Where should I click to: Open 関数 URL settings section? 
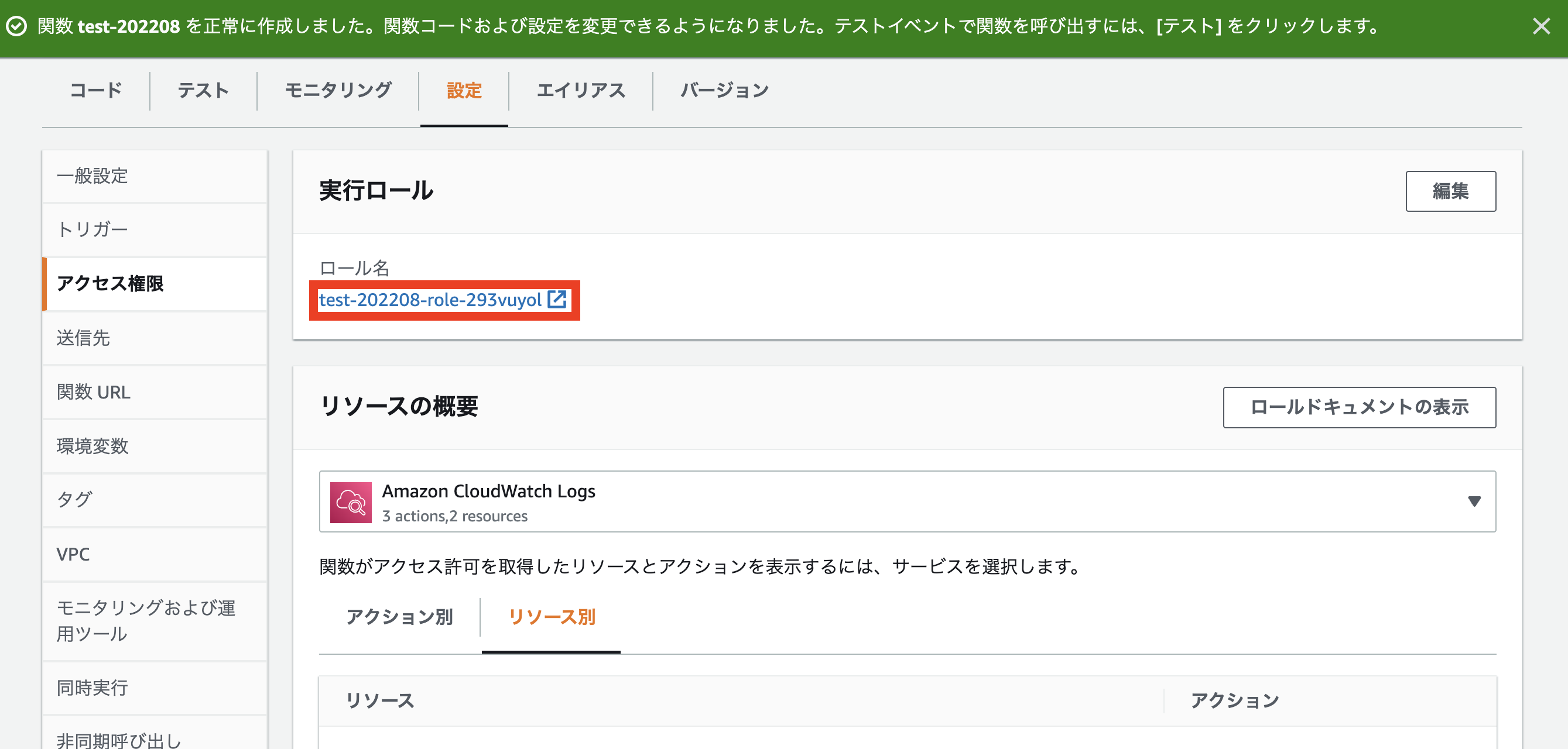click(x=94, y=392)
